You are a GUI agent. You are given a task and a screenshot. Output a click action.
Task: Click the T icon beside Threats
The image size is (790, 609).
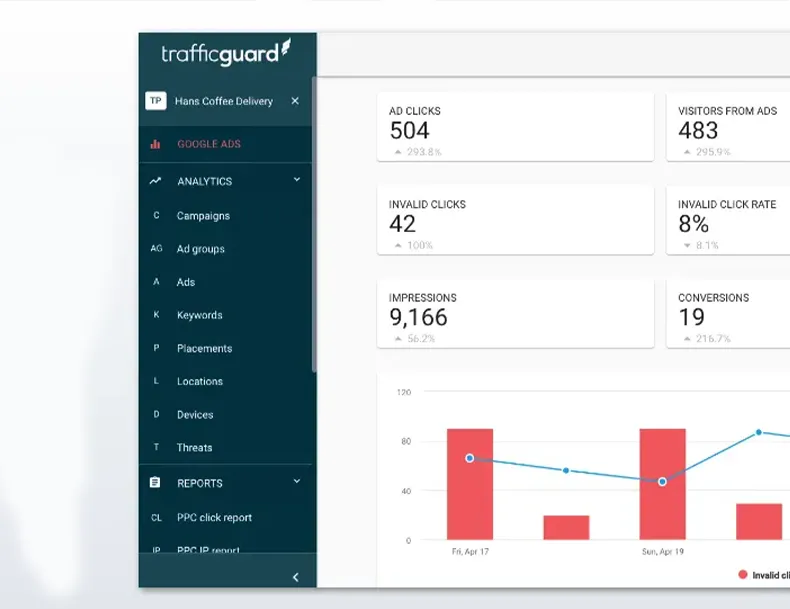156,447
